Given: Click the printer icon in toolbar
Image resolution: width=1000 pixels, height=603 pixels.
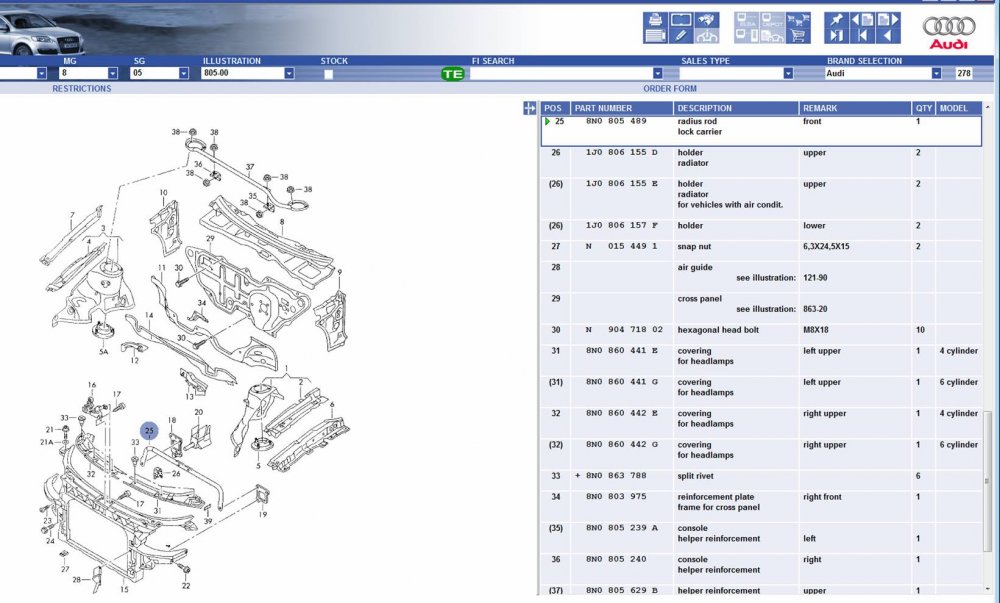Looking at the screenshot, I should pyautogui.click(x=656, y=20).
